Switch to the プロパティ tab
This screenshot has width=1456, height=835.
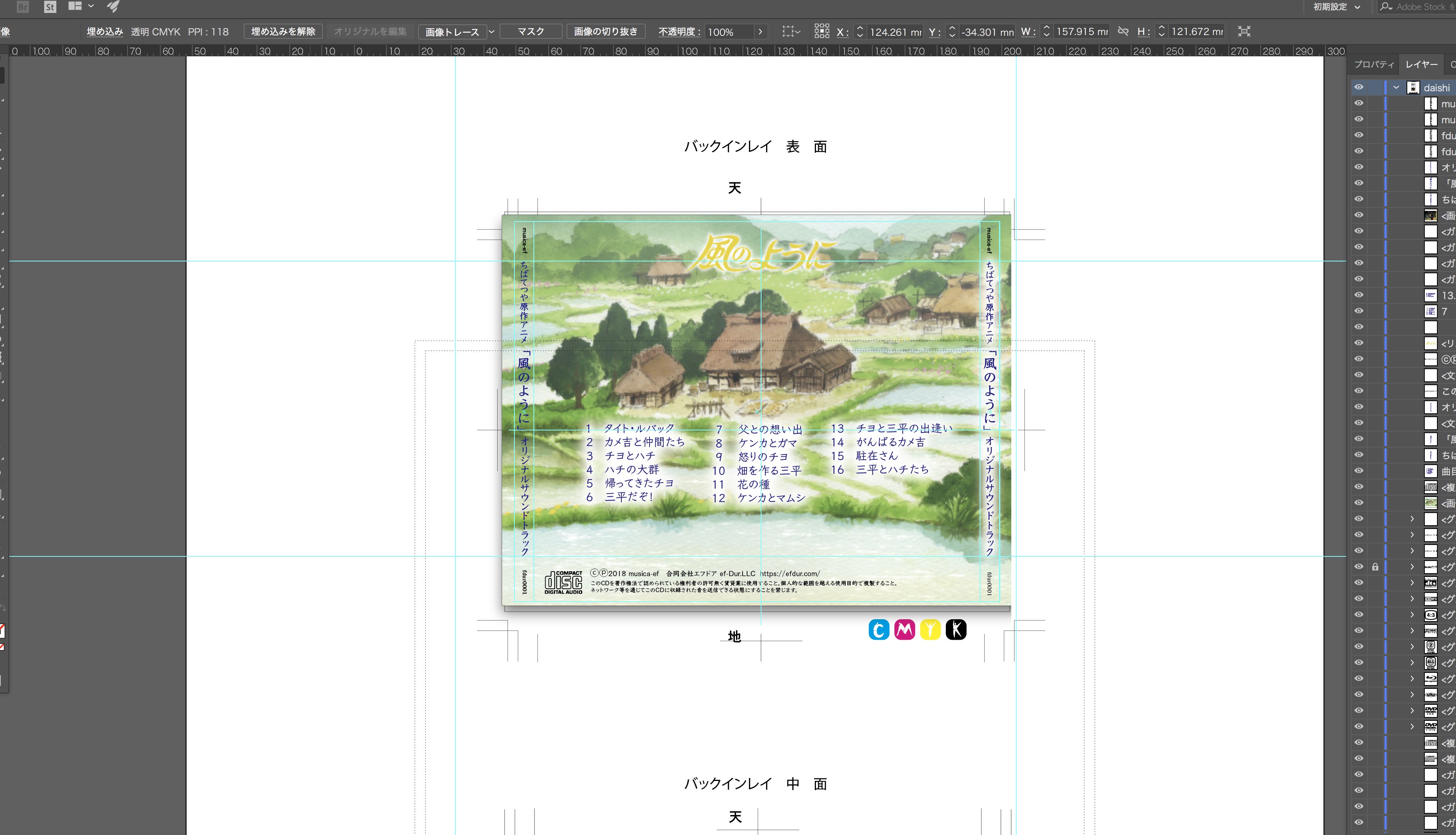1373,65
